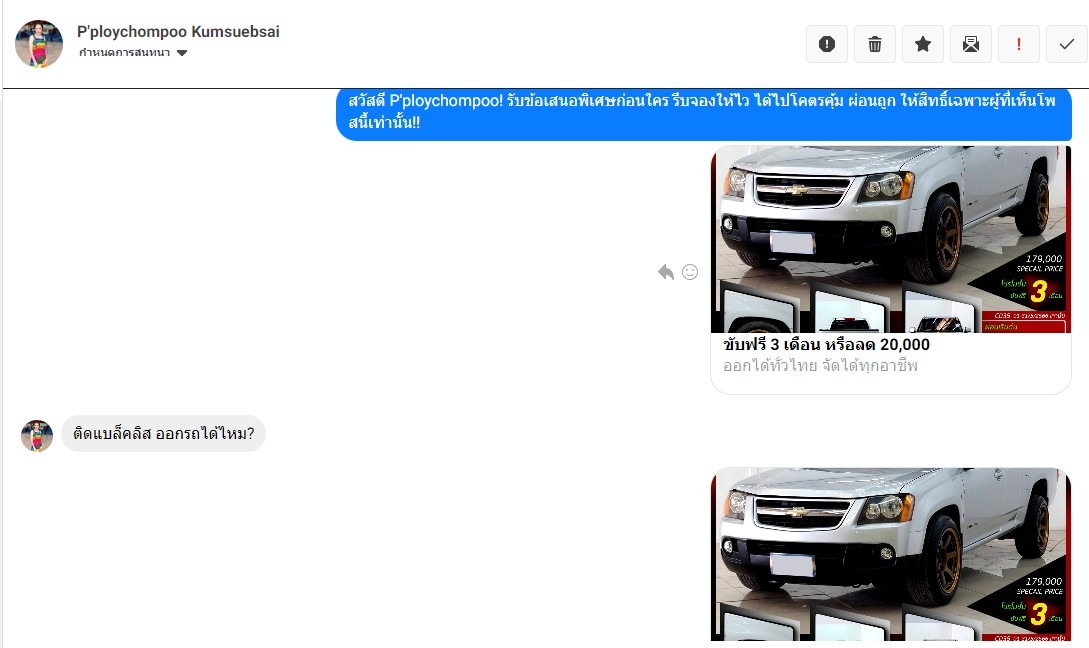The width and height of the screenshot is (1089, 648).
Task: View the large profile picture in header
Action: (x=39, y=44)
